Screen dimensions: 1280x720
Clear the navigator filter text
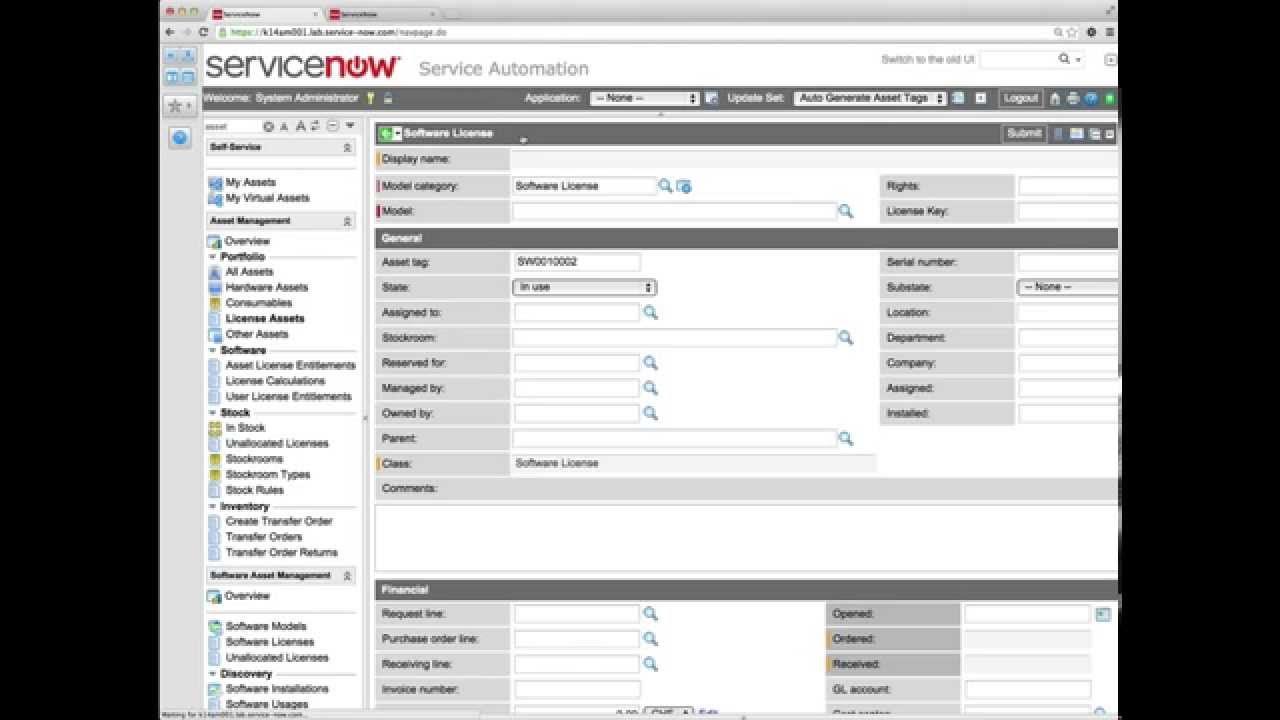pos(268,126)
